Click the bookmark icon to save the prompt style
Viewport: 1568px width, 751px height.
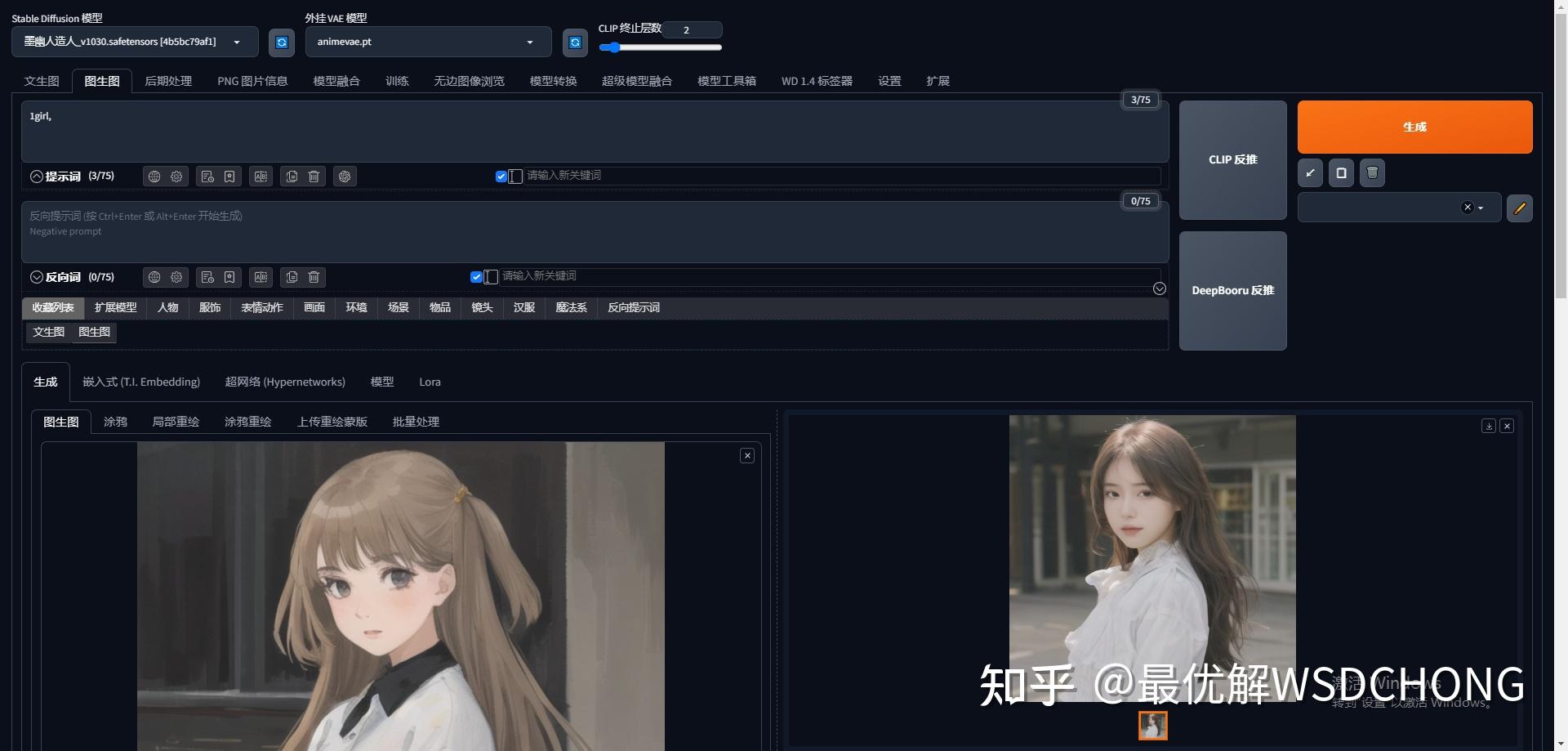pyautogui.click(x=229, y=177)
